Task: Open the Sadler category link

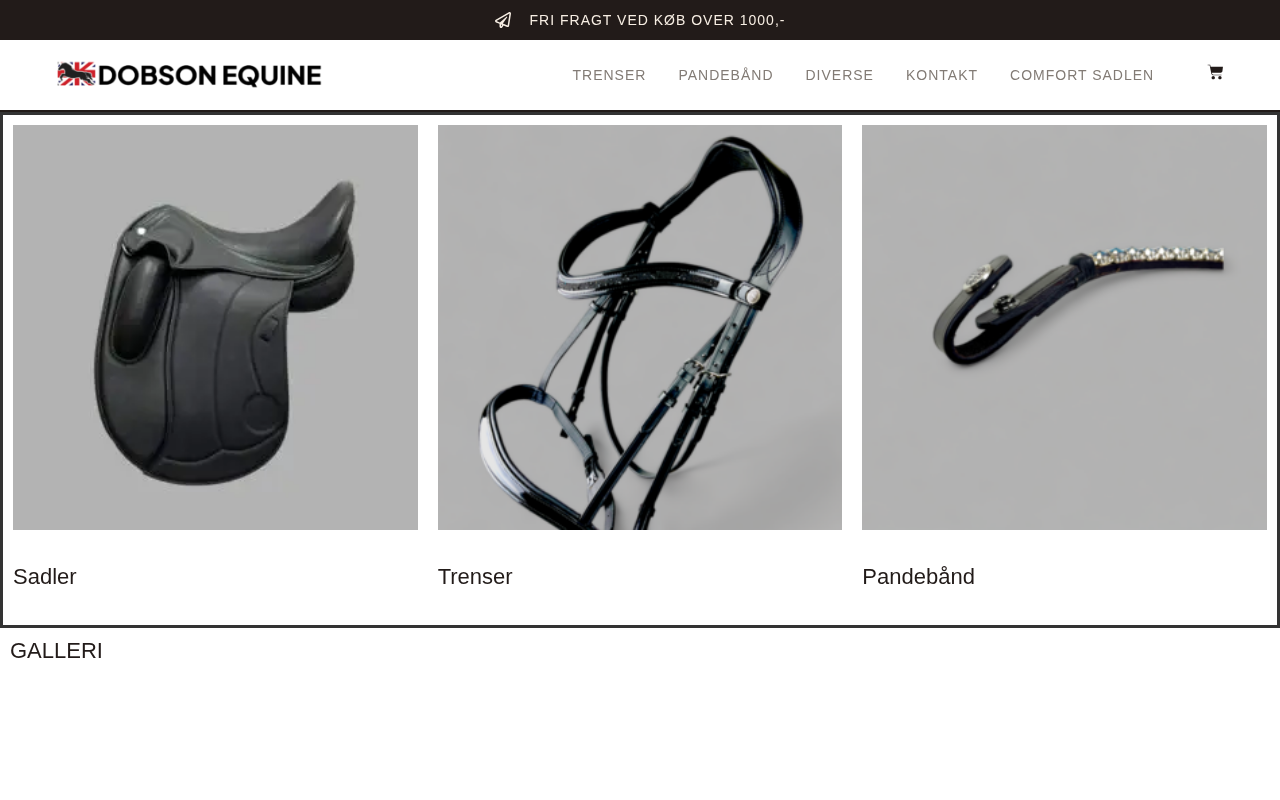Action: tap(45, 577)
